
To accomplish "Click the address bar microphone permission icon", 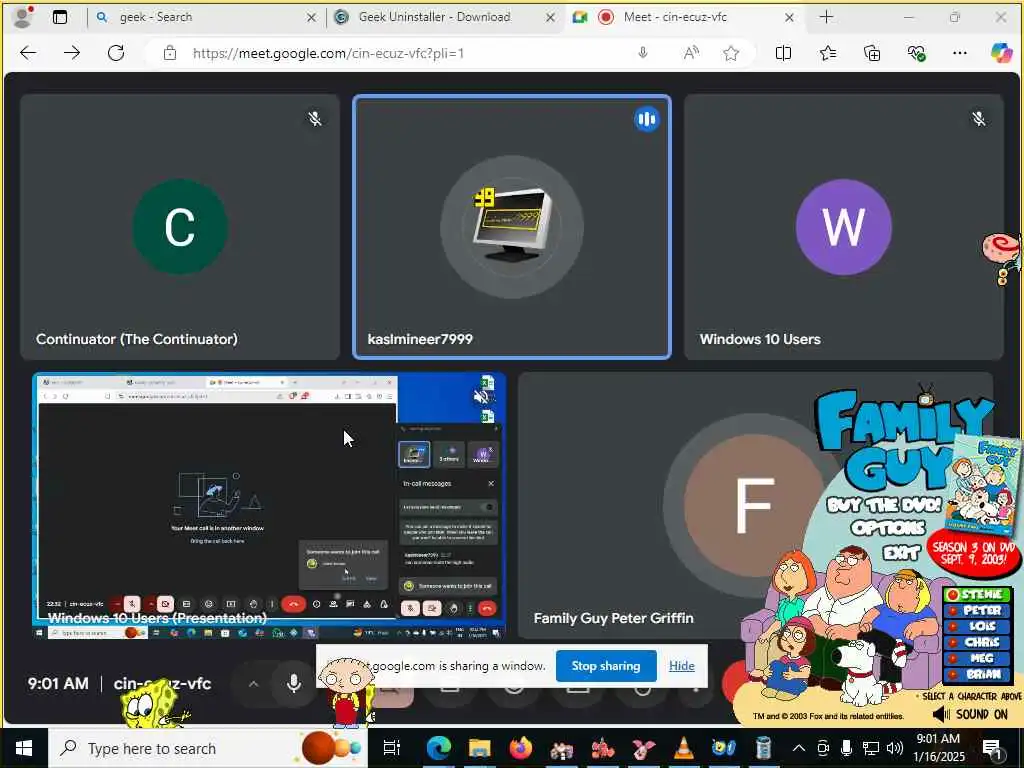I will click(x=643, y=53).
